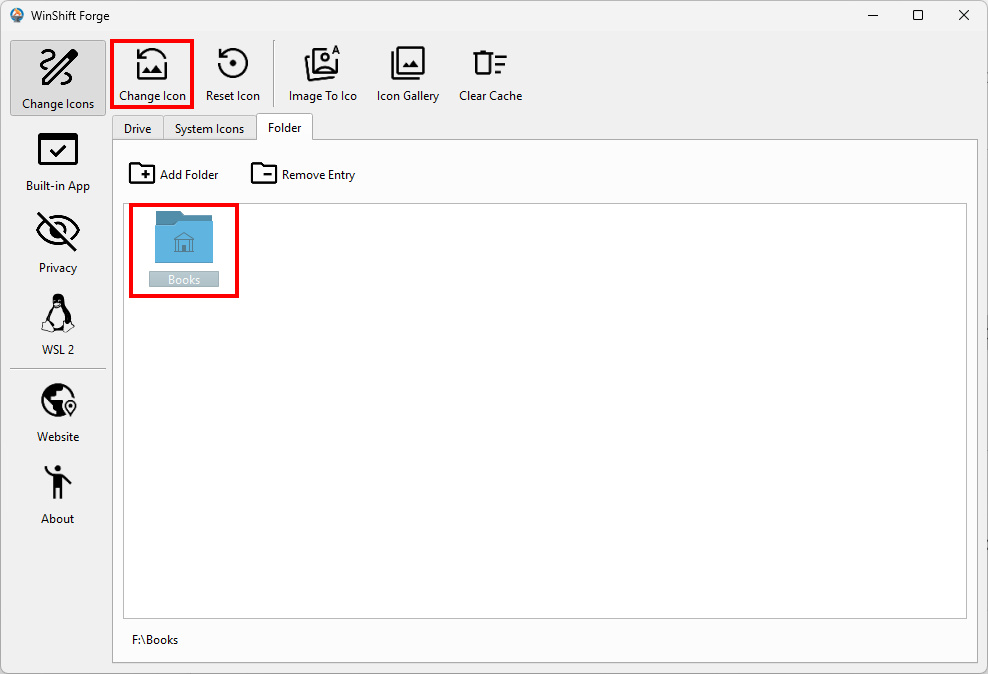Click the Add Folder button
Screen dimensions: 988x674
(174, 174)
